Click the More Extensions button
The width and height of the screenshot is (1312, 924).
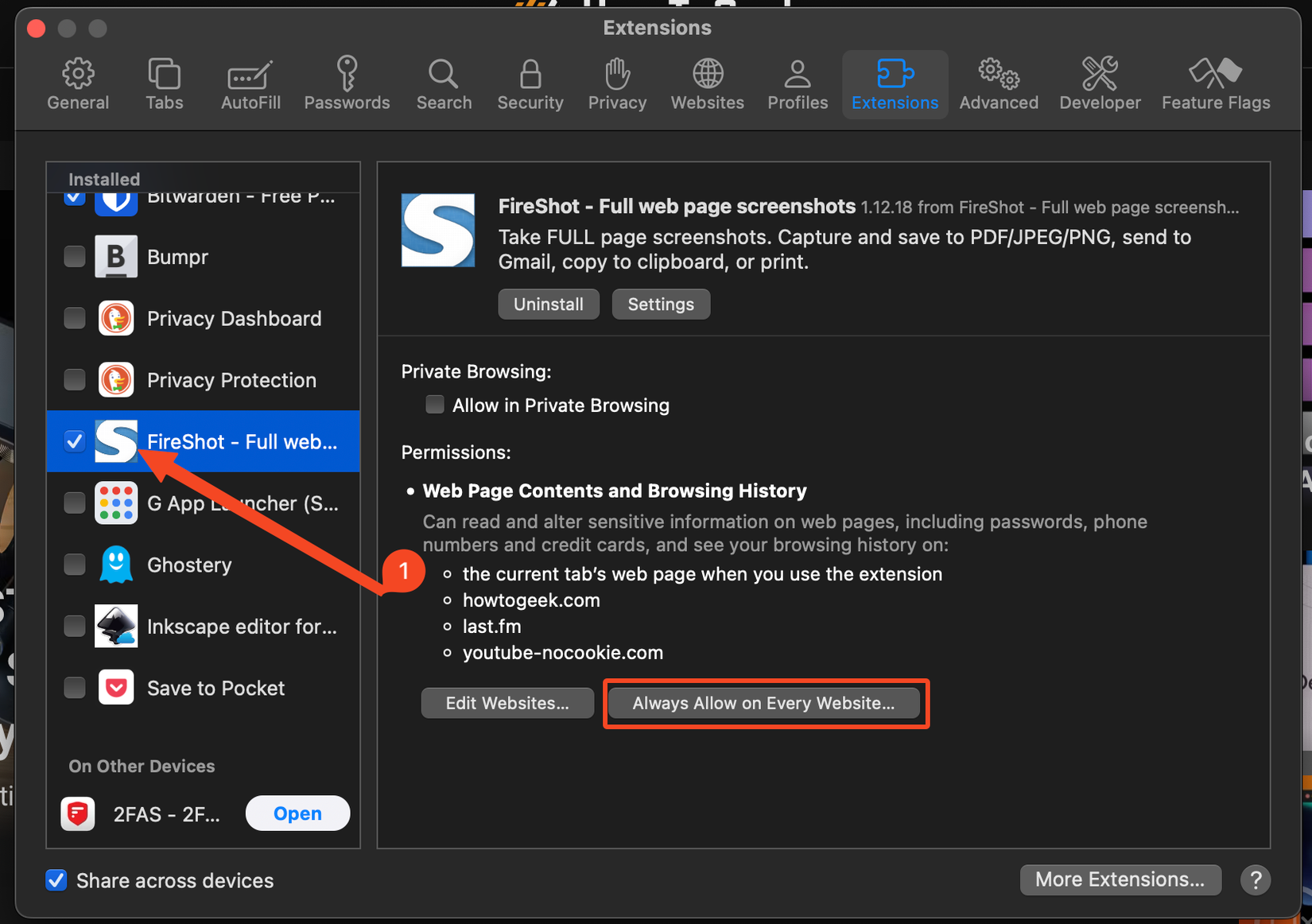pos(1120,879)
